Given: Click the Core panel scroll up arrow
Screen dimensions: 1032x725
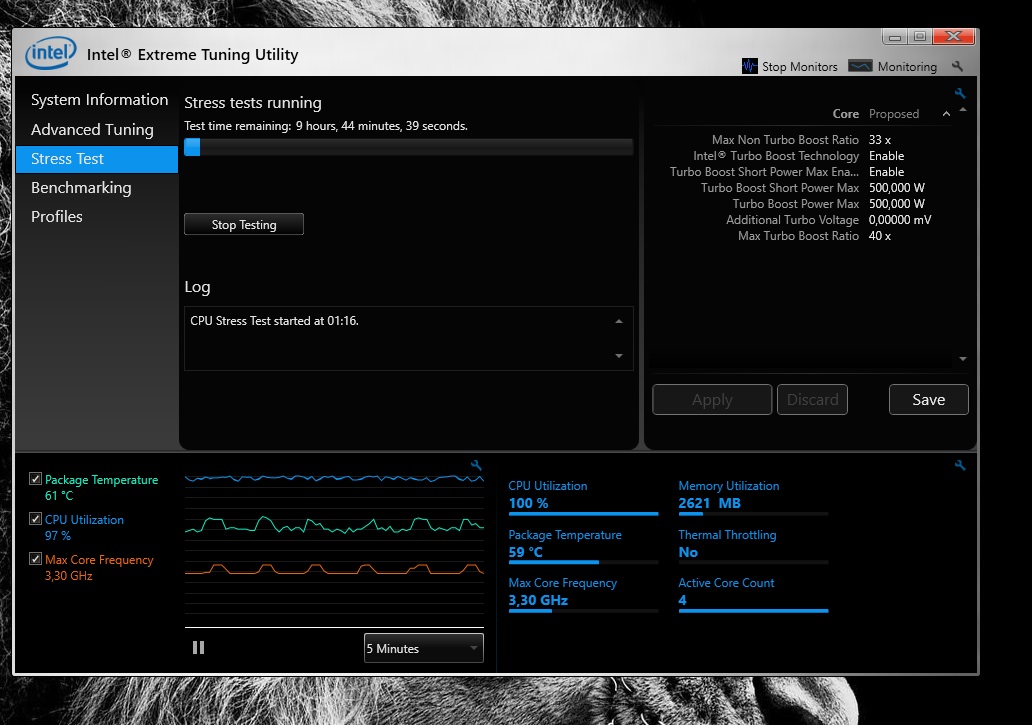Looking at the screenshot, I should click(963, 110).
